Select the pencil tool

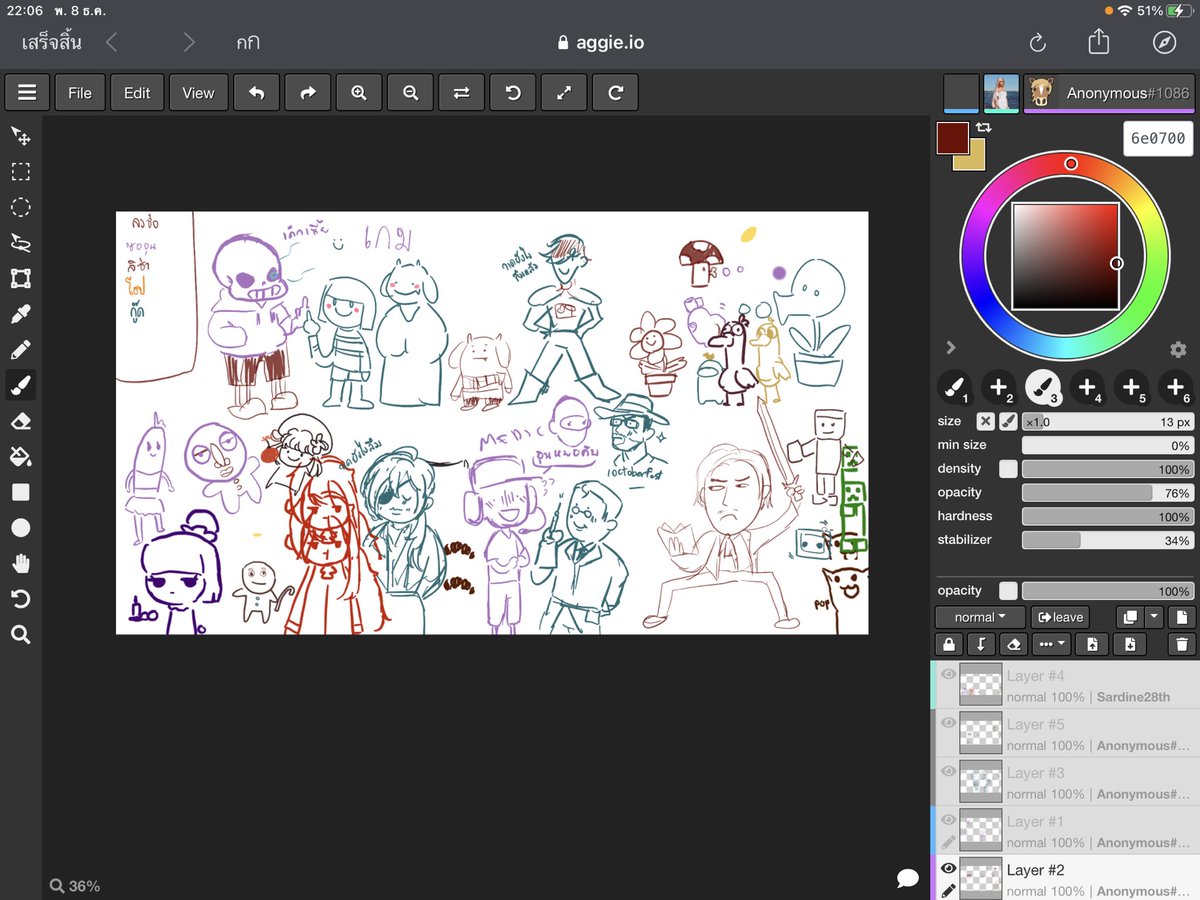tap(20, 350)
